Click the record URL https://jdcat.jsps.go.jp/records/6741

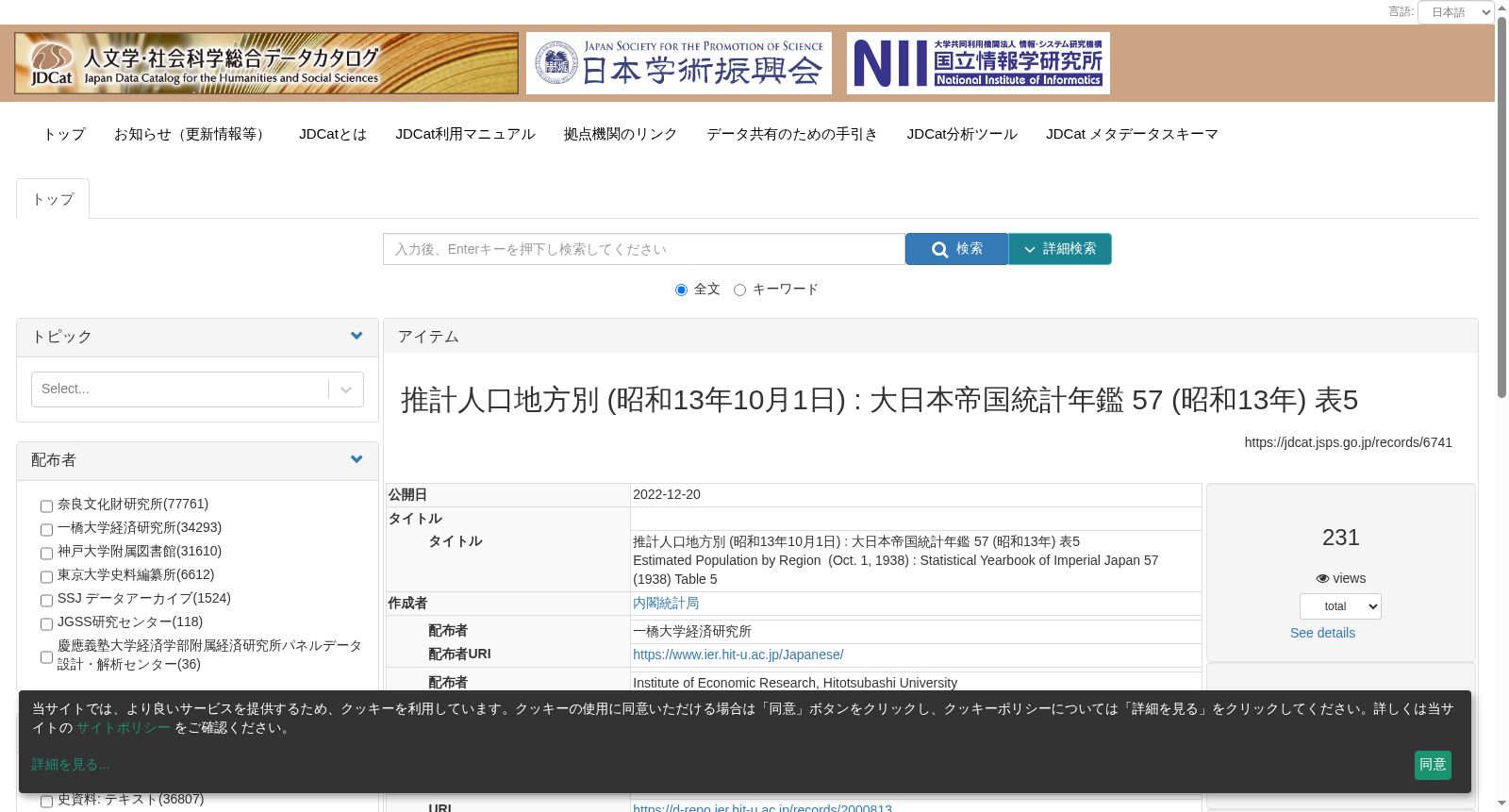click(1348, 442)
